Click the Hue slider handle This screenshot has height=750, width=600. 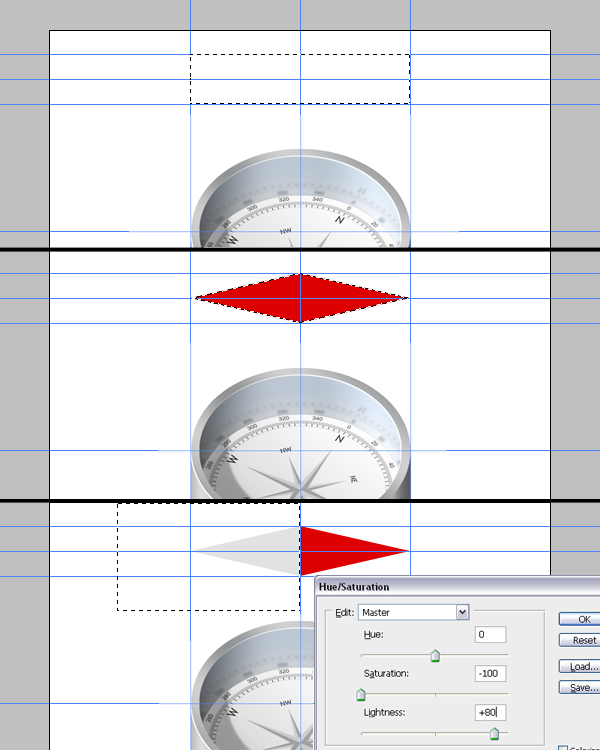coord(434,656)
